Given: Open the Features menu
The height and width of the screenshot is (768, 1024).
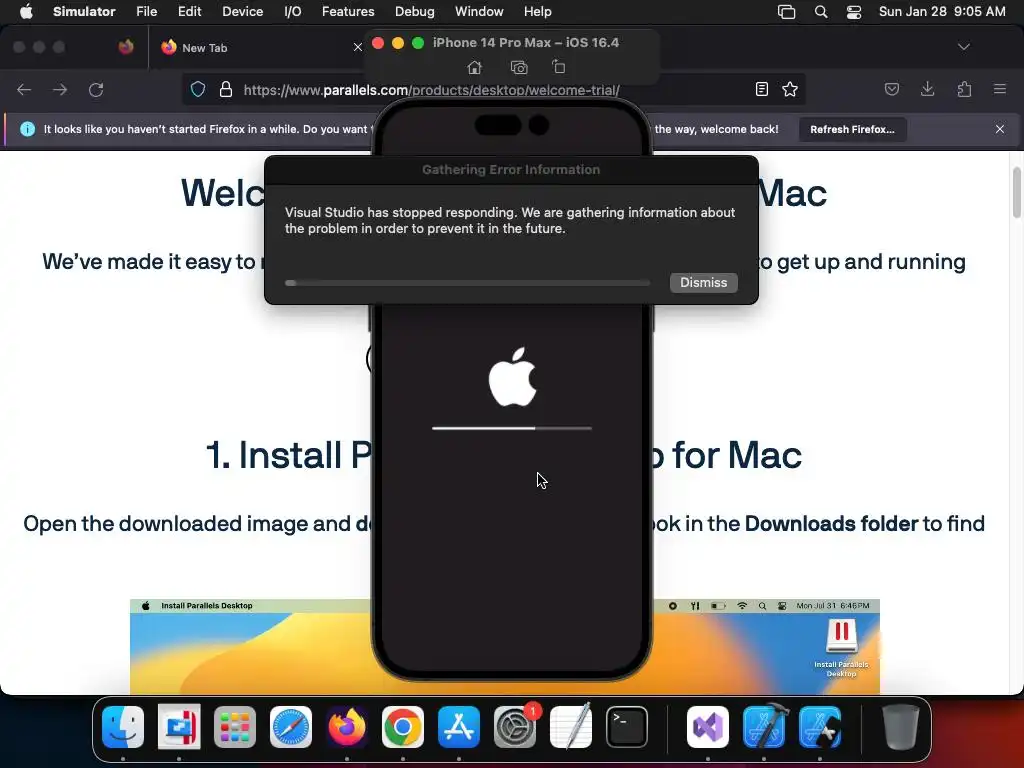Looking at the screenshot, I should (348, 12).
